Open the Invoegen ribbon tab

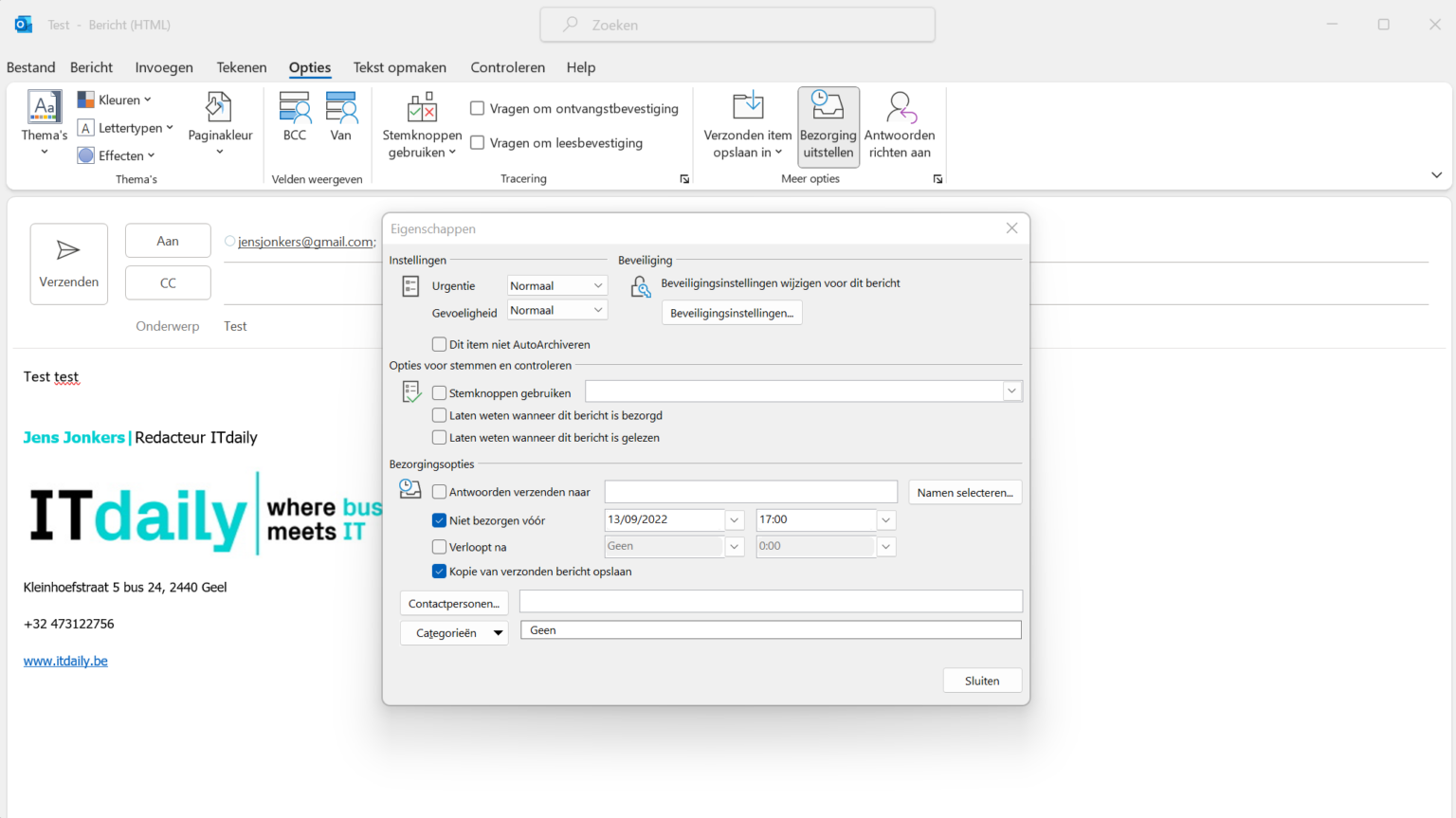click(x=163, y=67)
